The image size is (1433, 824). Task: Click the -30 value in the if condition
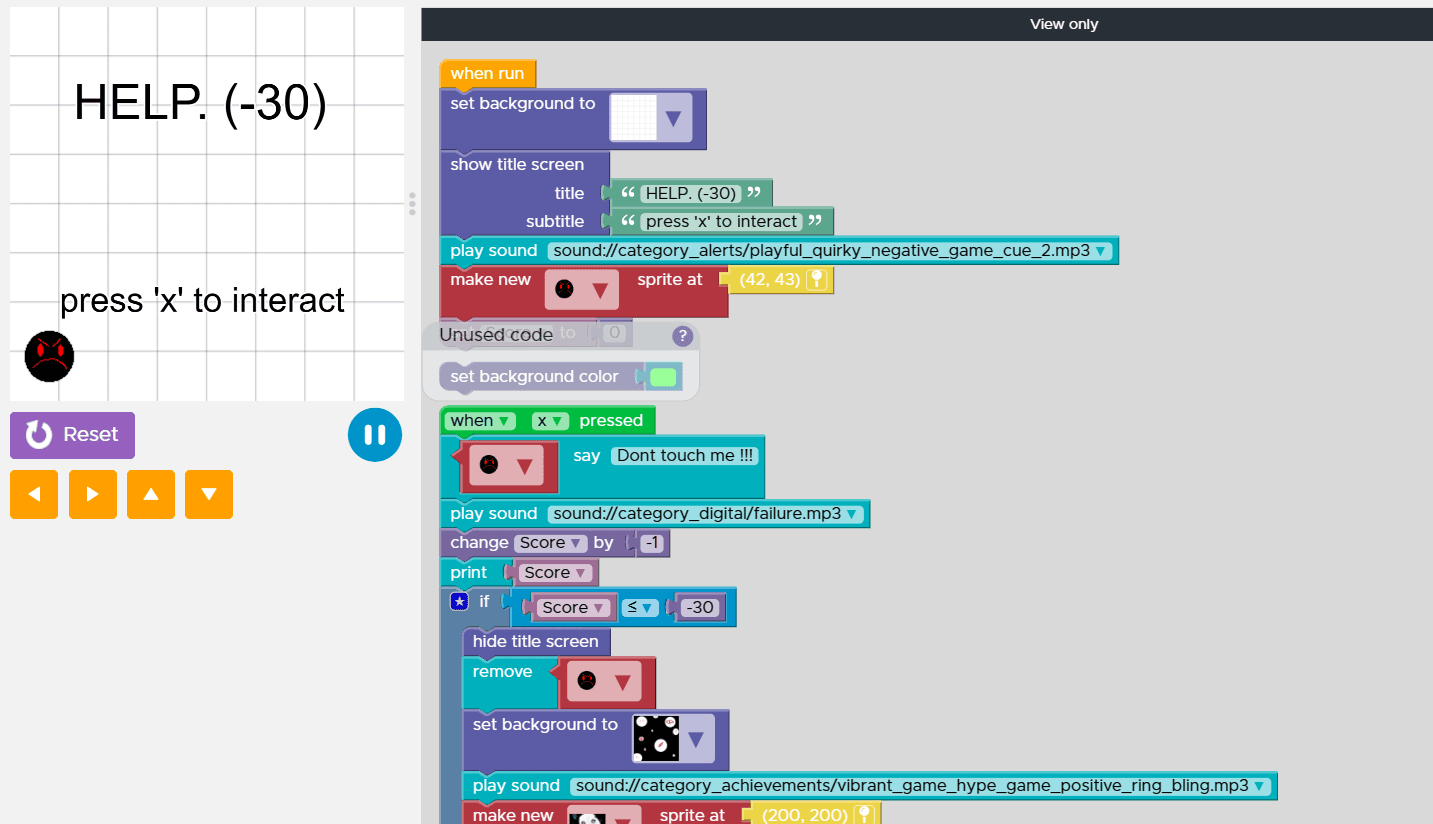click(x=700, y=607)
